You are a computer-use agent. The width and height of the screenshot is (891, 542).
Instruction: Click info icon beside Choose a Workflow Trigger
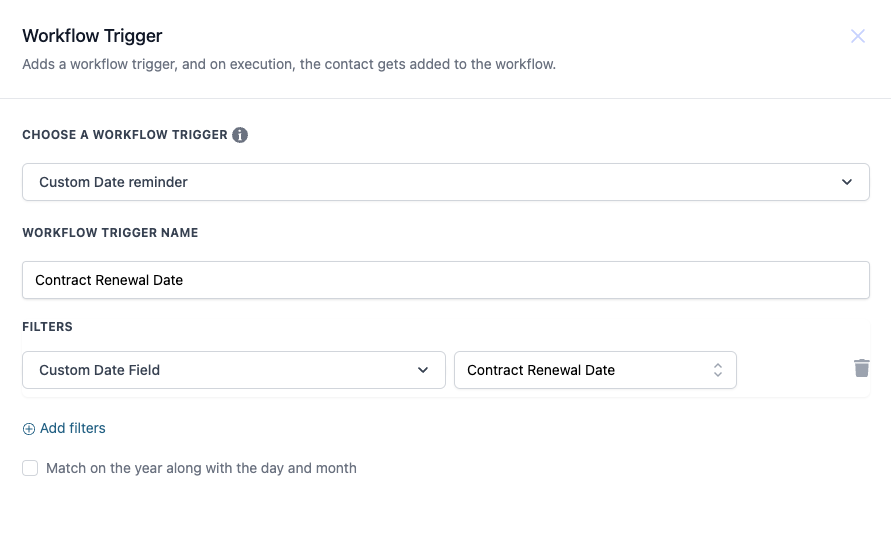[x=240, y=135]
